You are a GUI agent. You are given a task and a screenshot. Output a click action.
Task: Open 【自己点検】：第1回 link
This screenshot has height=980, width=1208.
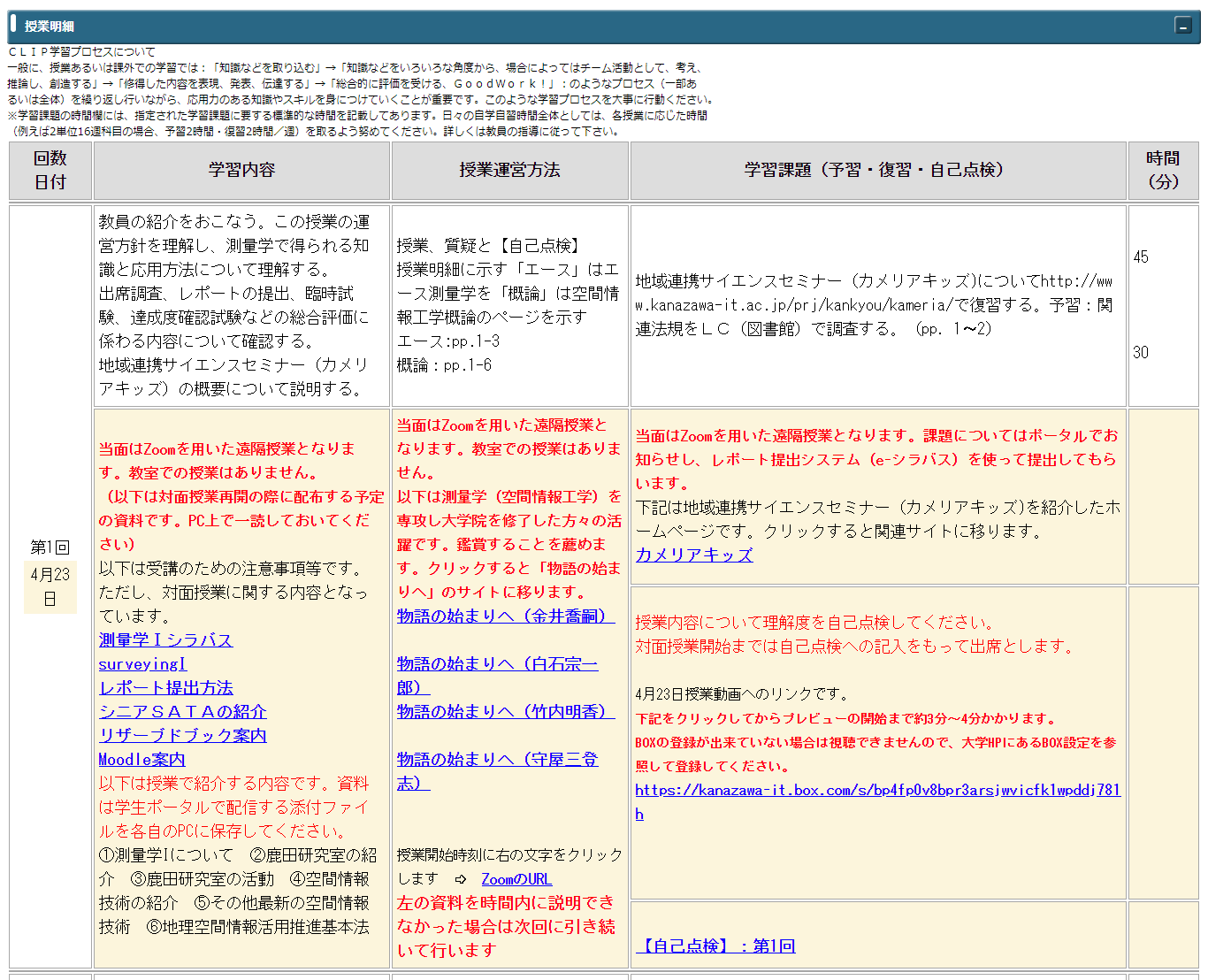click(715, 946)
